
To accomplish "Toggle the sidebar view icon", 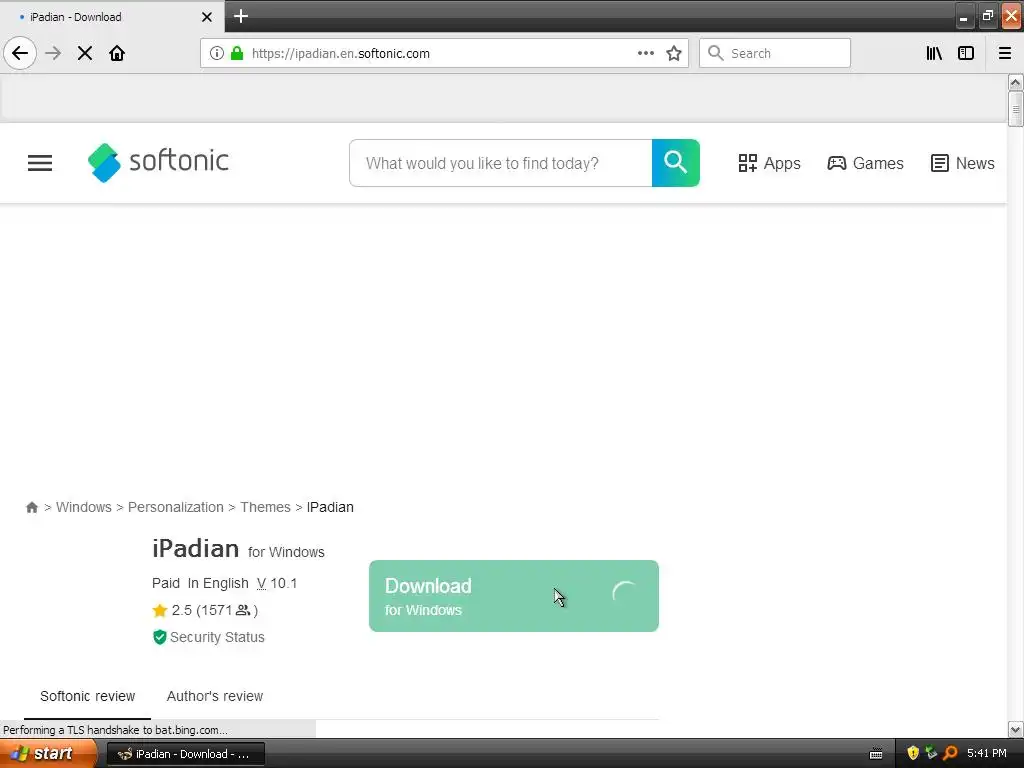I will coord(966,53).
